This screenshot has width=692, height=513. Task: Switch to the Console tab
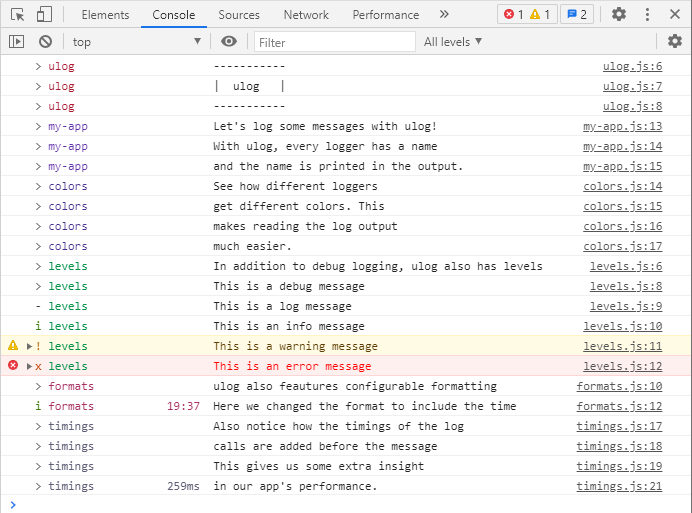(173, 15)
